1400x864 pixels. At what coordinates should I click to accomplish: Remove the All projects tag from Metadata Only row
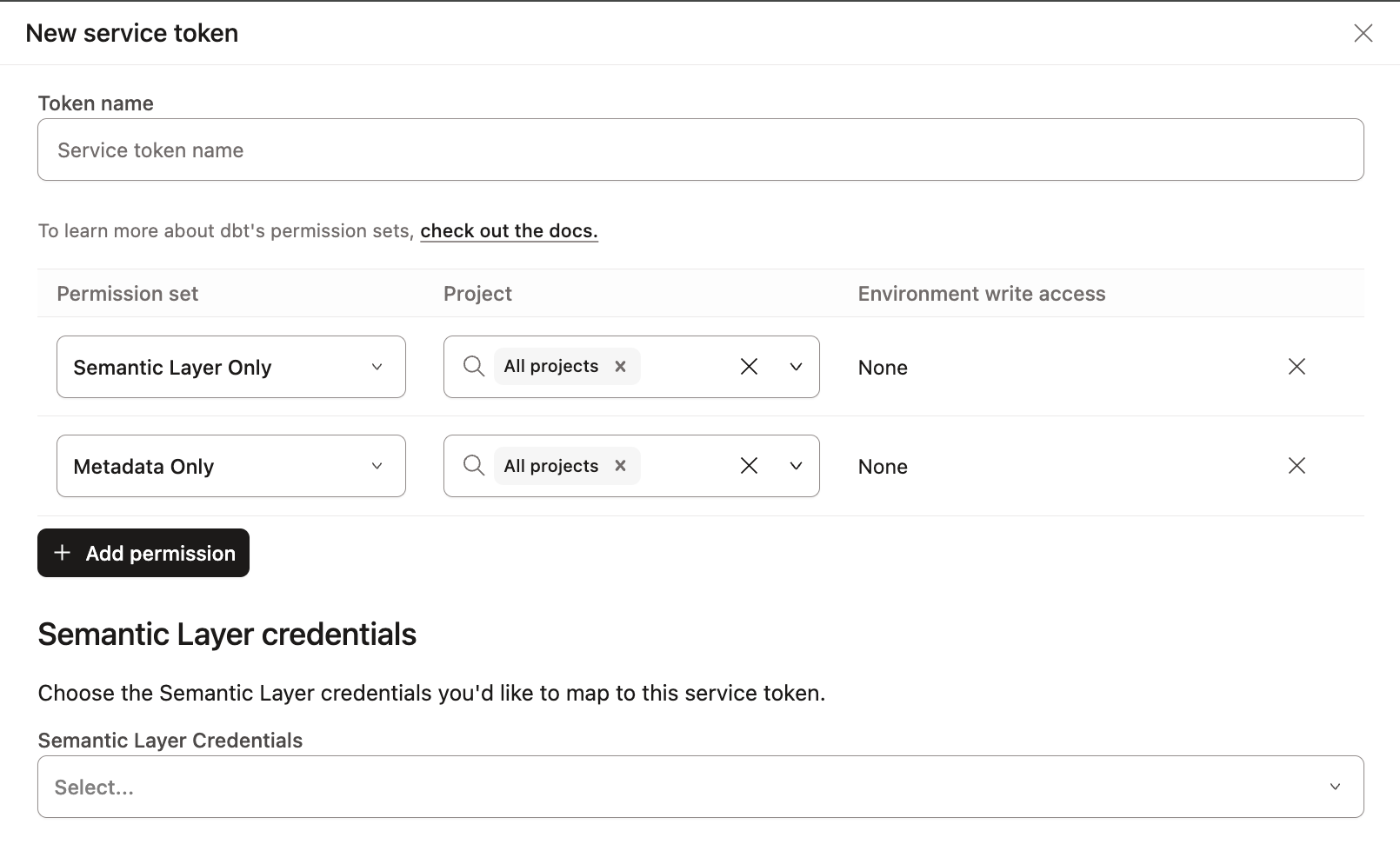tap(620, 465)
